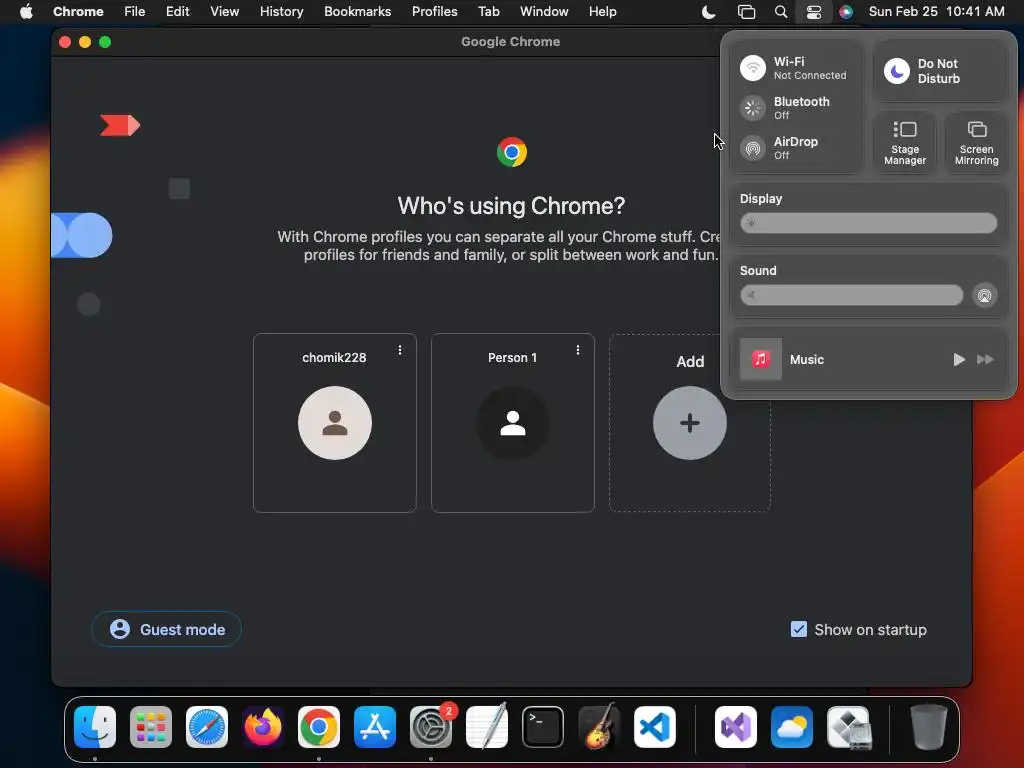Open Screen Mirroring options
The image size is (1024, 768).
(976, 142)
